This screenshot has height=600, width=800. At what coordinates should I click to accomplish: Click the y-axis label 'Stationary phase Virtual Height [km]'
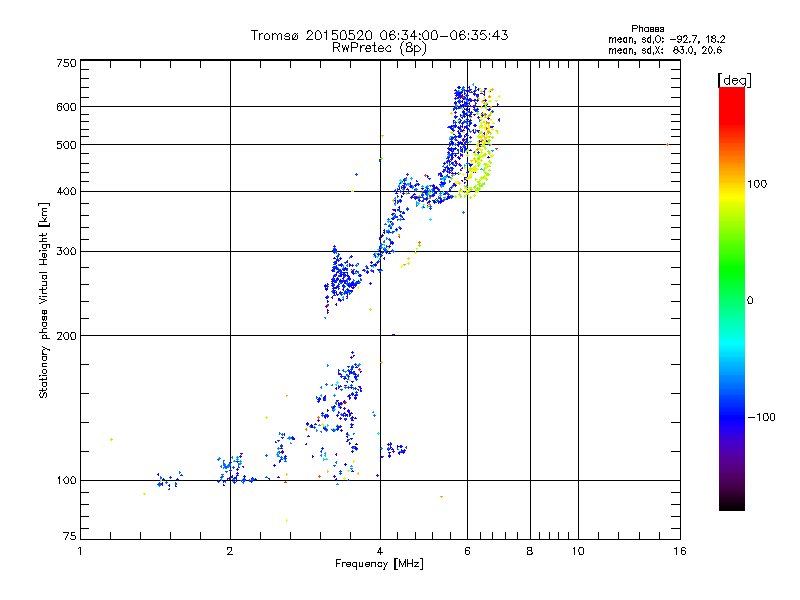click(x=44, y=300)
